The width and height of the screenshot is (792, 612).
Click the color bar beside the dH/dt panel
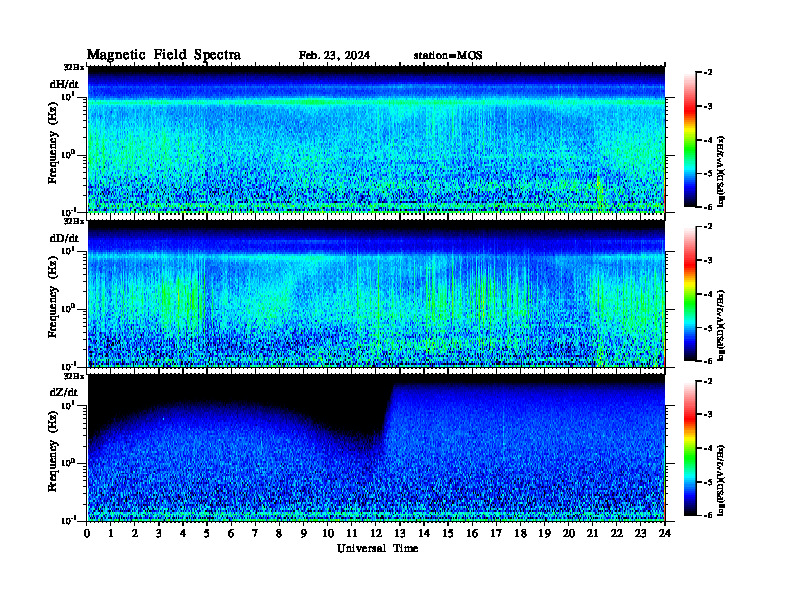[x=690, y=140]
